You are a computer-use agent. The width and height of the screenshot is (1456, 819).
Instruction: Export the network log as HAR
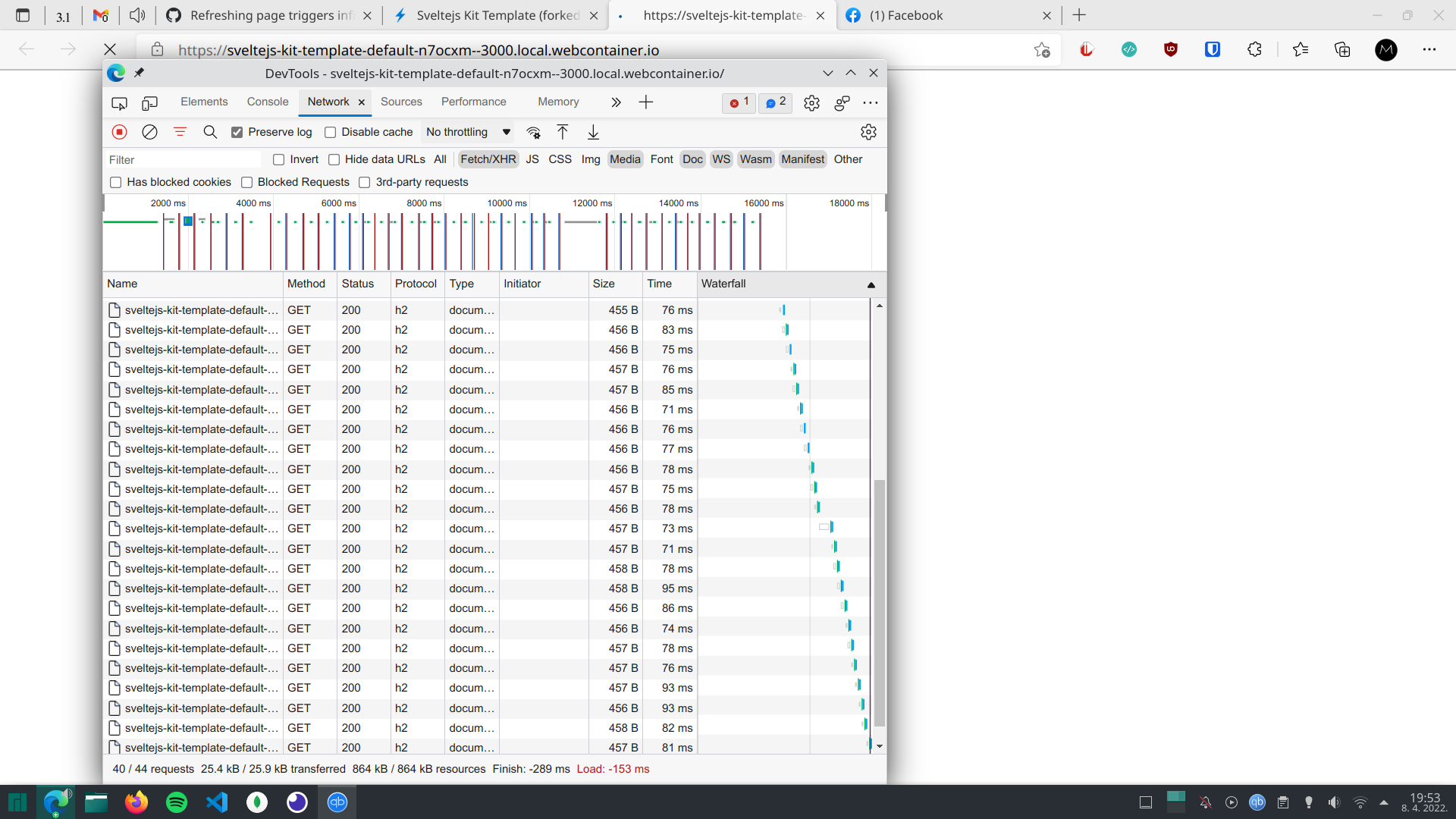click(593, 132)
